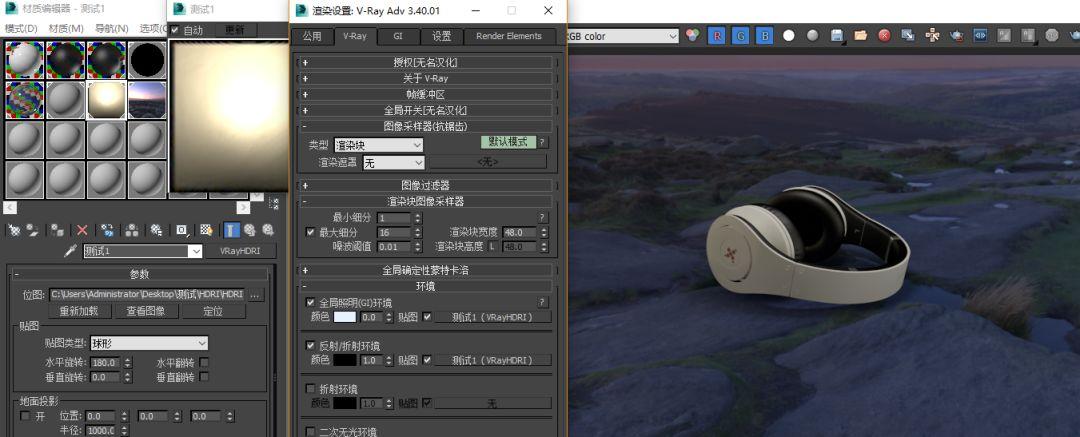Click the Make Material Copy icon
This screenshot has height=437, width=1080.
point(107,230)
